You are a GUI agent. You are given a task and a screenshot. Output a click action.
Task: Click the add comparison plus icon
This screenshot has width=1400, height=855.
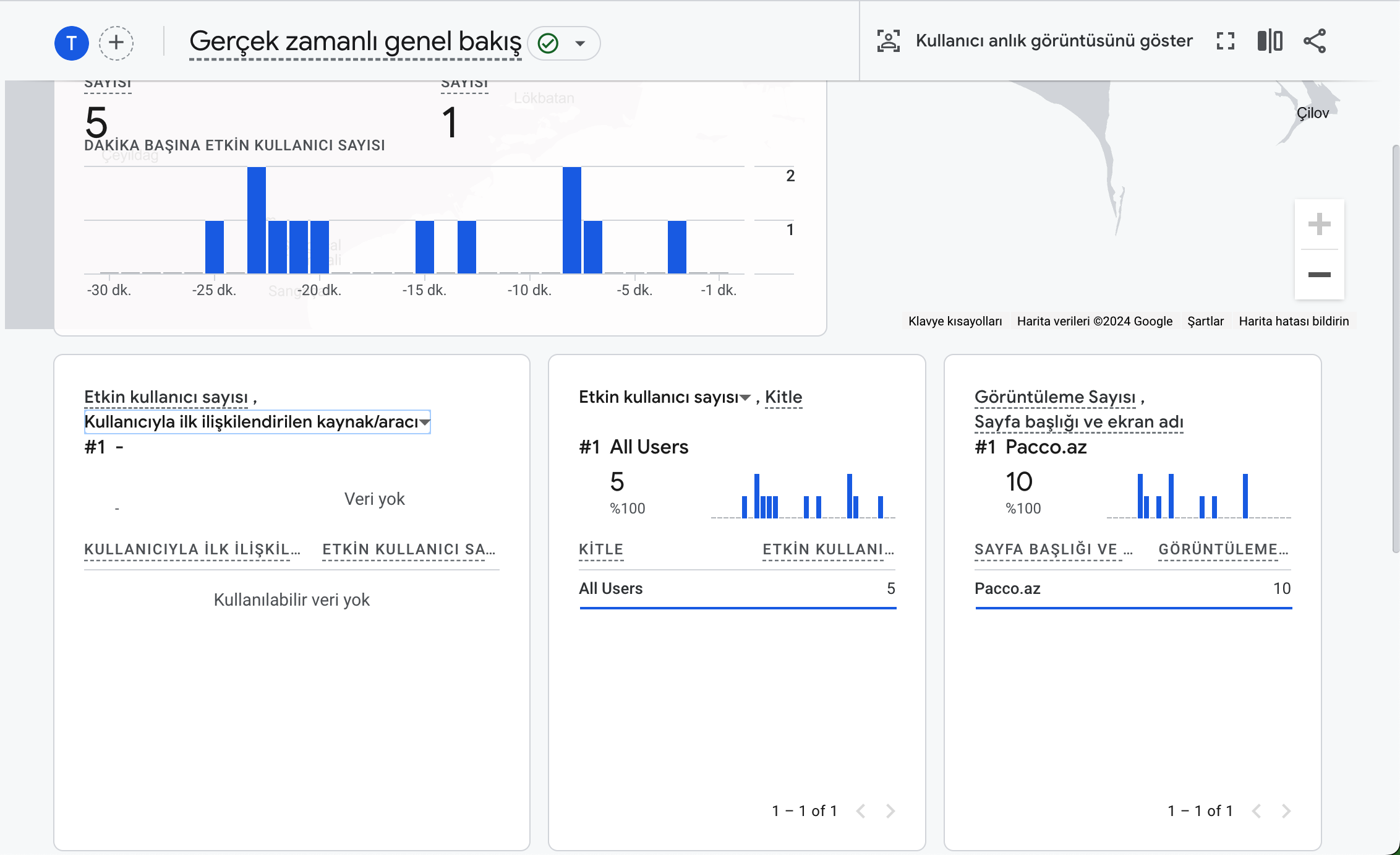116,43
